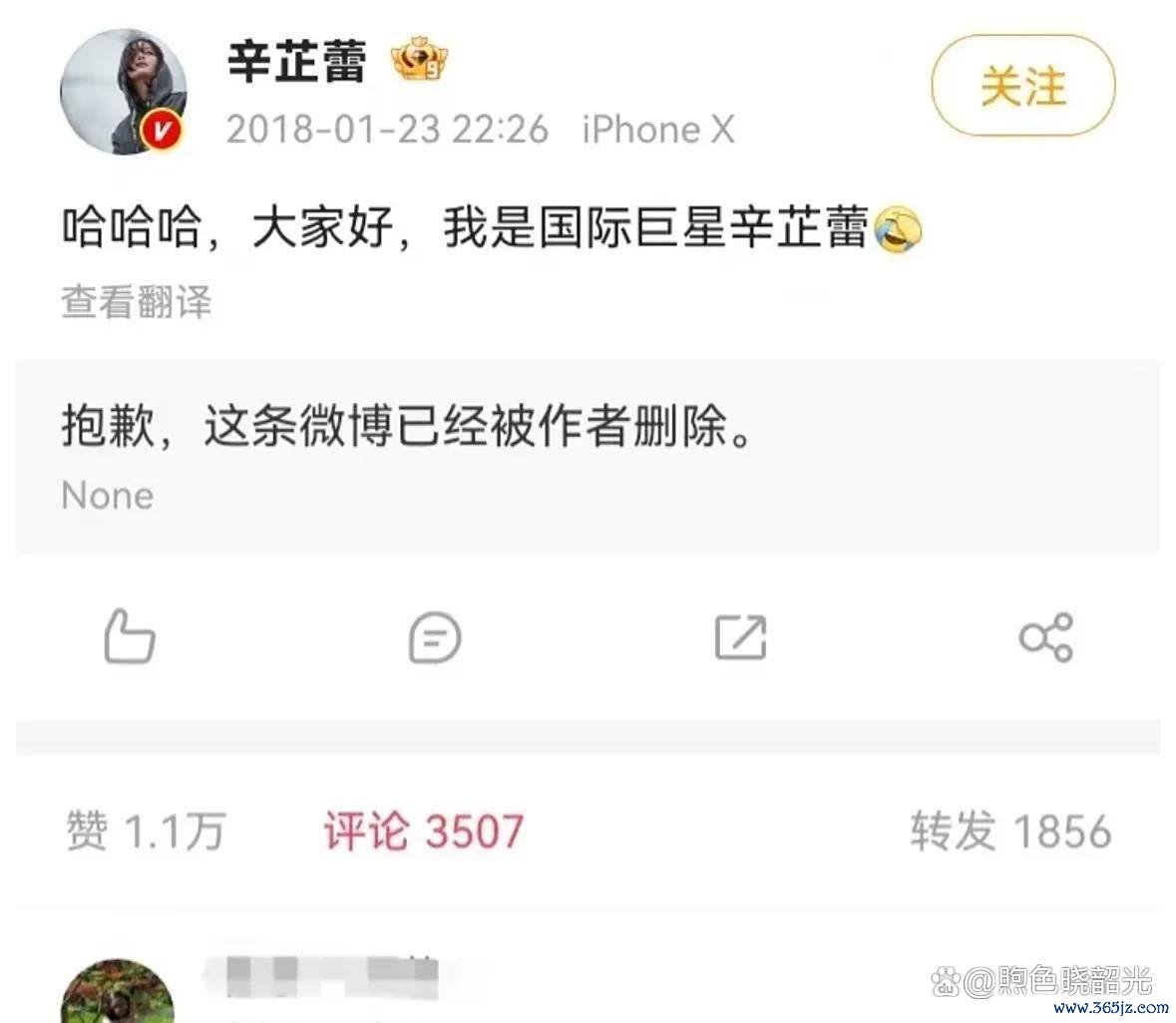This screenshot has width=1176, height=1023.
Task: Click the post text 我是国际巨星辛芷蕾
Action: (x=656, y=228)
